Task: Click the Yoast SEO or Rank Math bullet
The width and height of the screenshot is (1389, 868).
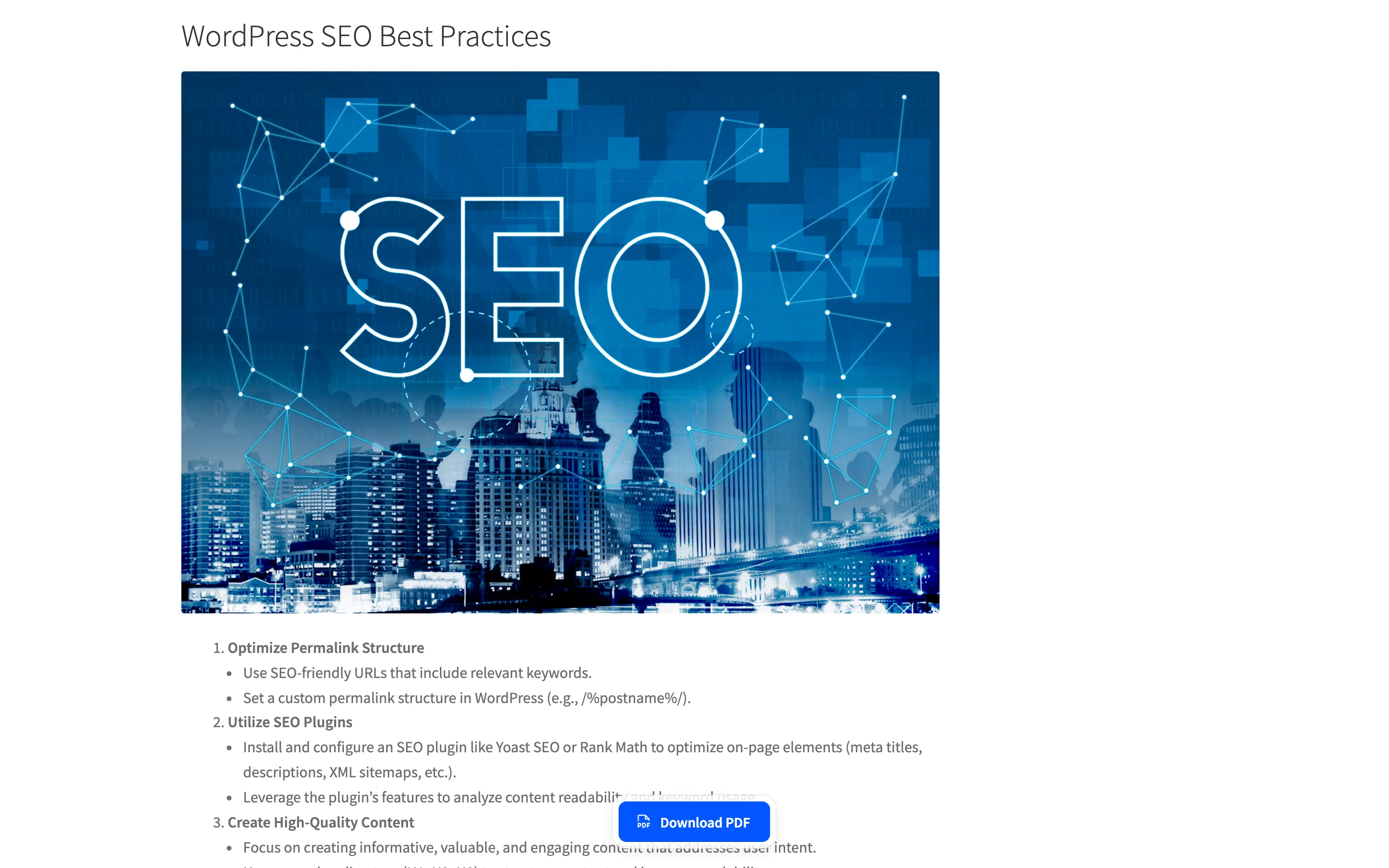Action: 583,747
